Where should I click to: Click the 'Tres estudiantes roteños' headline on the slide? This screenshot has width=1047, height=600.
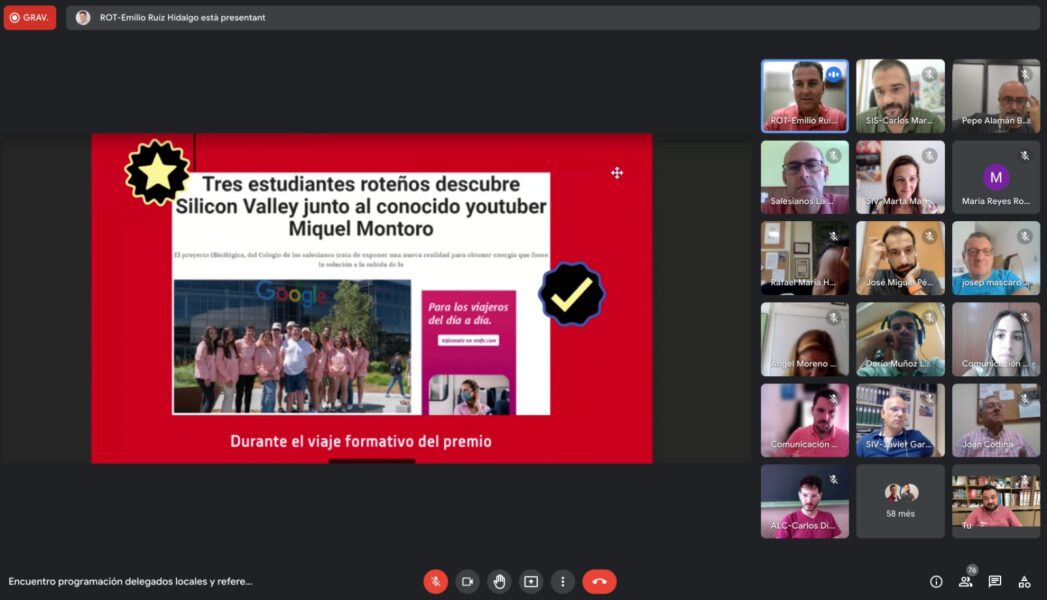click(361, 206)
